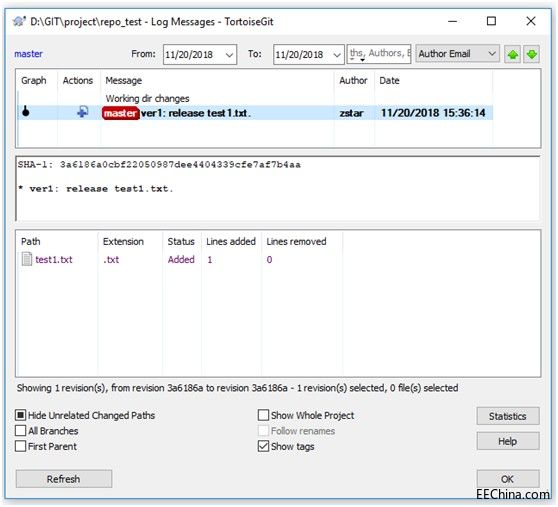
Task: Close the Log Messages window
Action: [531, 21]
